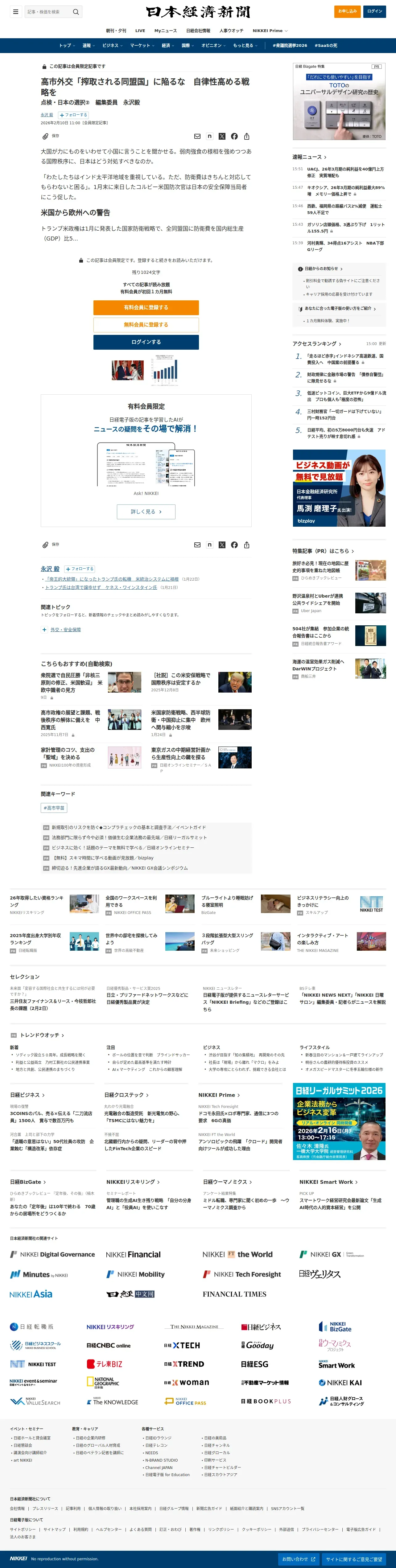Toggle 保存 clip above the author profile

pyautogui.click(x=51, y=545)
